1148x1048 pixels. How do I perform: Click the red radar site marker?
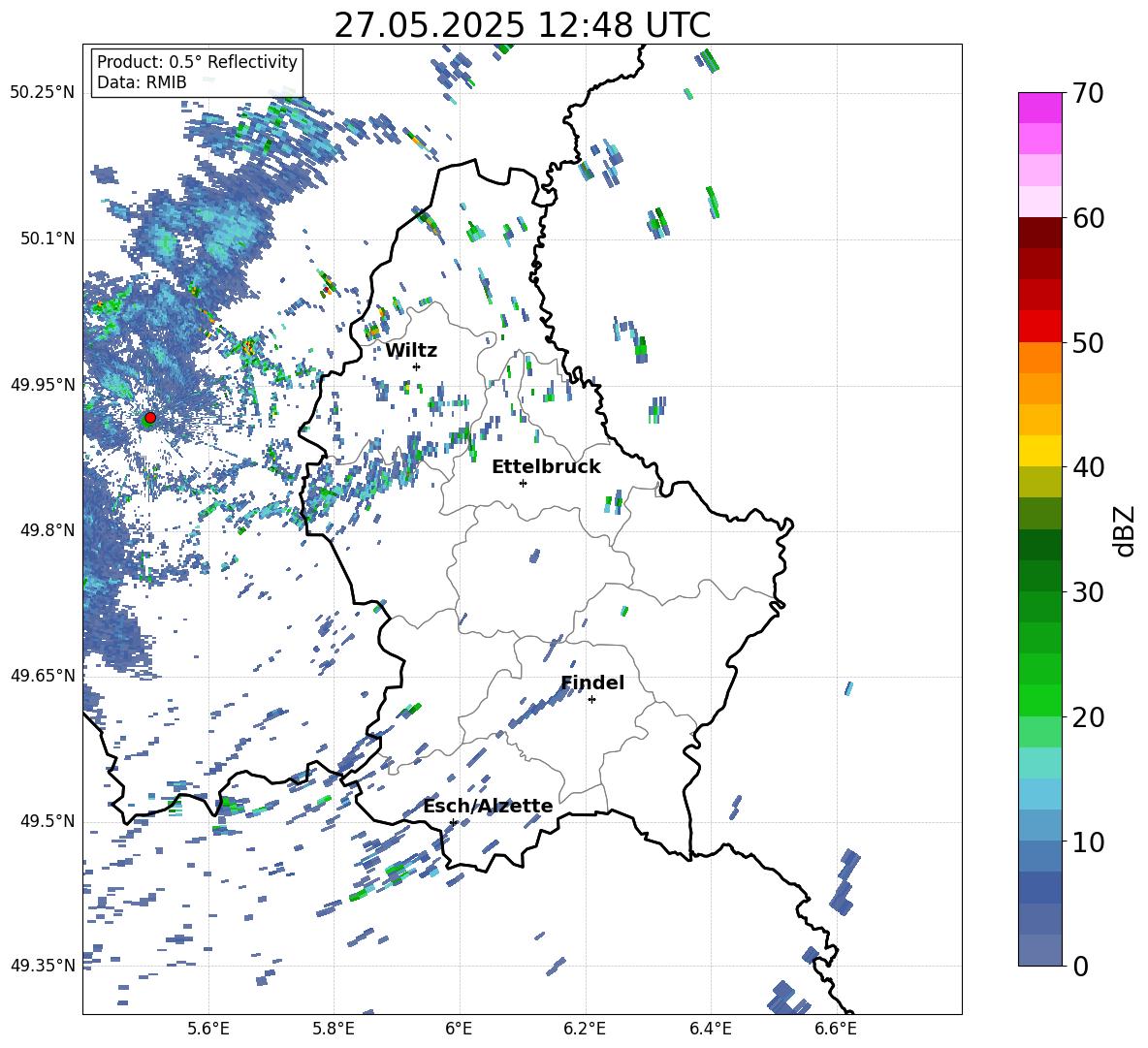[150, 418]
